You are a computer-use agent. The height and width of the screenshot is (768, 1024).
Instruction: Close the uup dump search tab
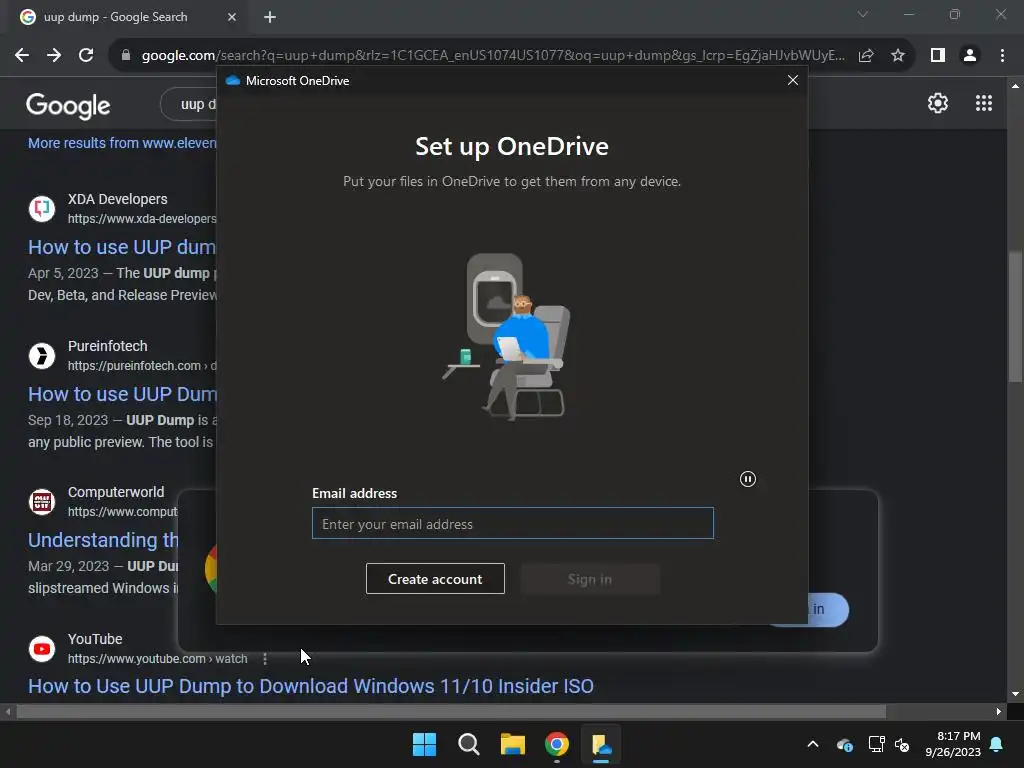(232, 17)
